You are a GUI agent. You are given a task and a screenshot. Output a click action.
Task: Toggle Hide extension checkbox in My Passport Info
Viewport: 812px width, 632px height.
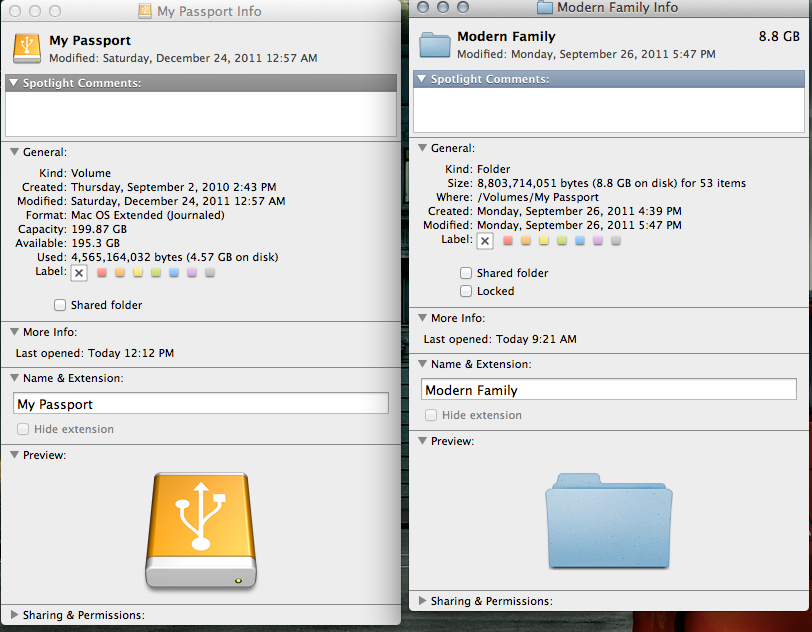[x=23, y=429]
